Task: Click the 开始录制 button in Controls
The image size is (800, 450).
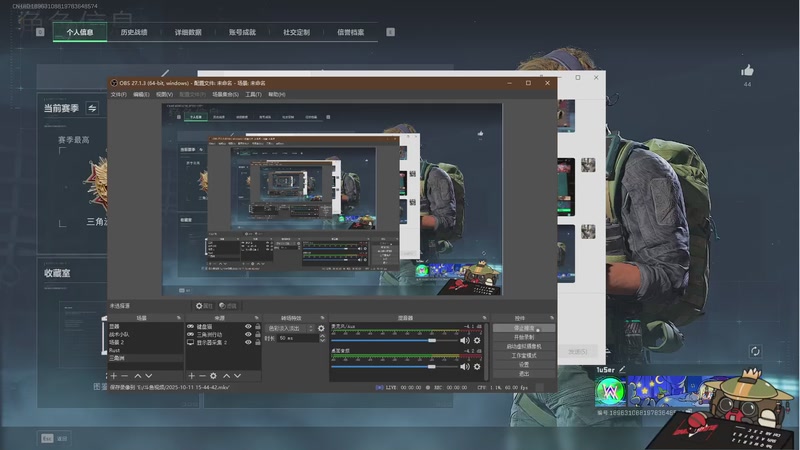Action: 524,337
